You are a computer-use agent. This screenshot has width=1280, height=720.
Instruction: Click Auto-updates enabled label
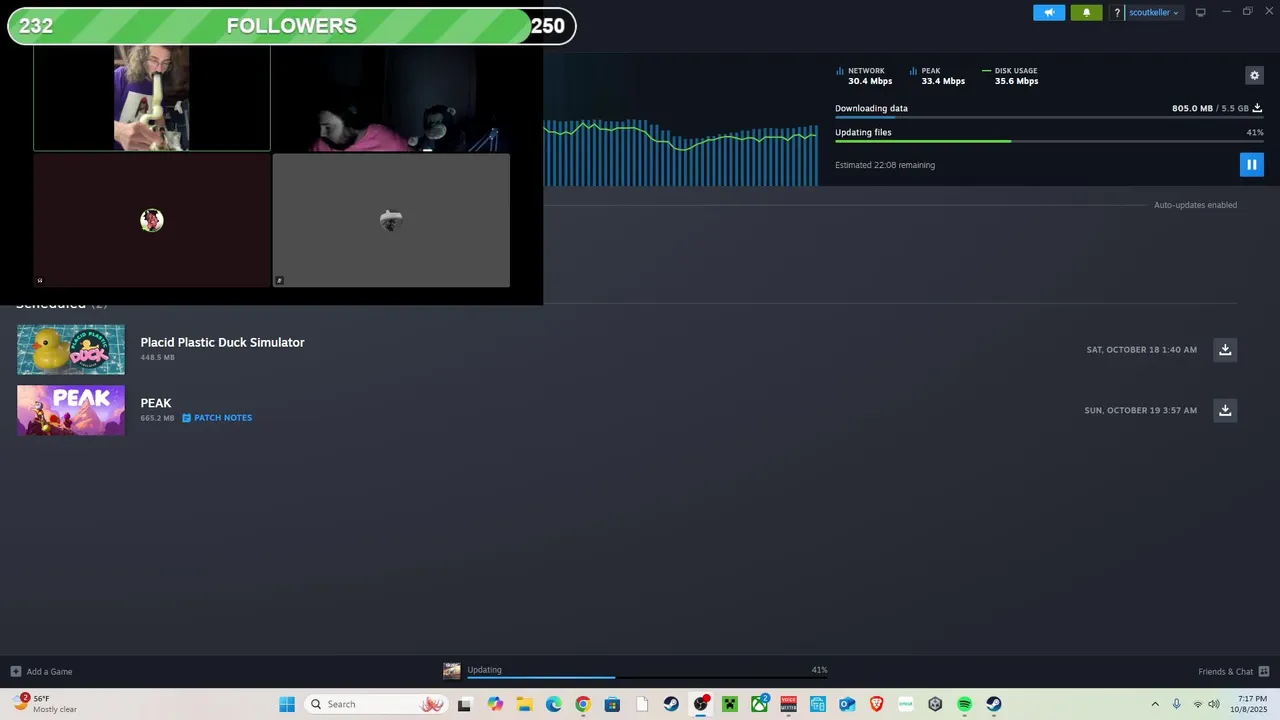point(1195,205)
